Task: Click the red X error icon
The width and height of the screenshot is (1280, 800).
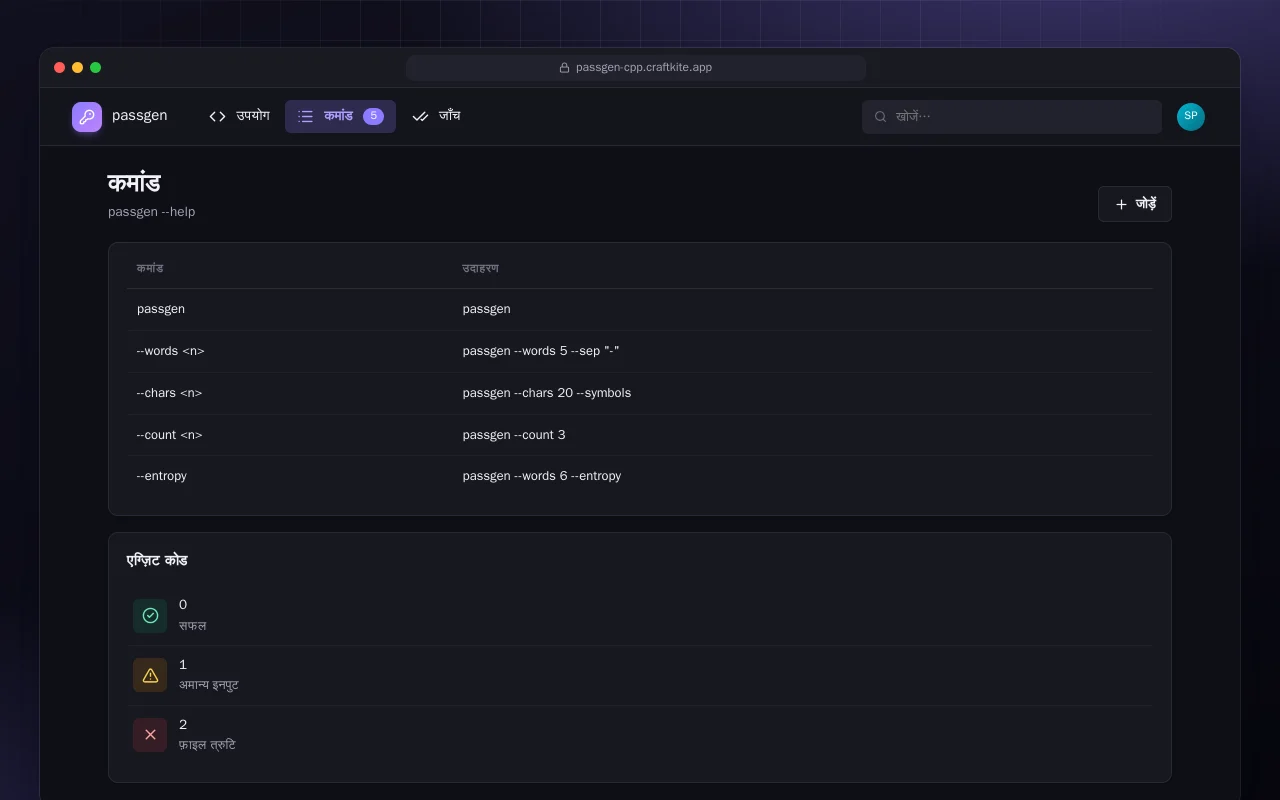Action: click(x=150, y=735)
